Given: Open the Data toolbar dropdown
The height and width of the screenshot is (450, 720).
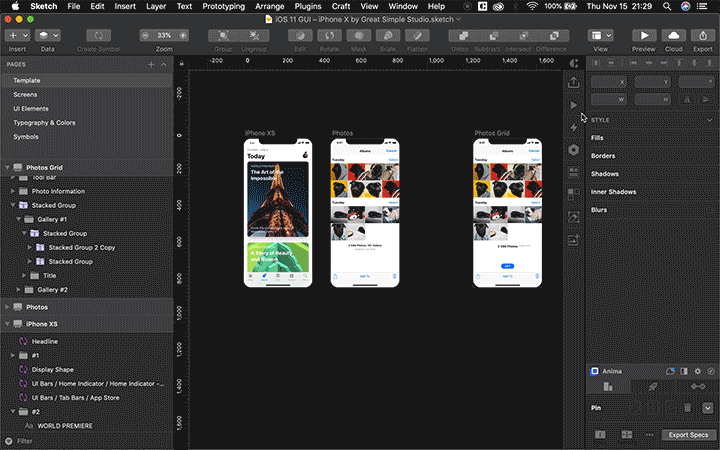Looking at the screenshot, I should [x=48, y=35].
